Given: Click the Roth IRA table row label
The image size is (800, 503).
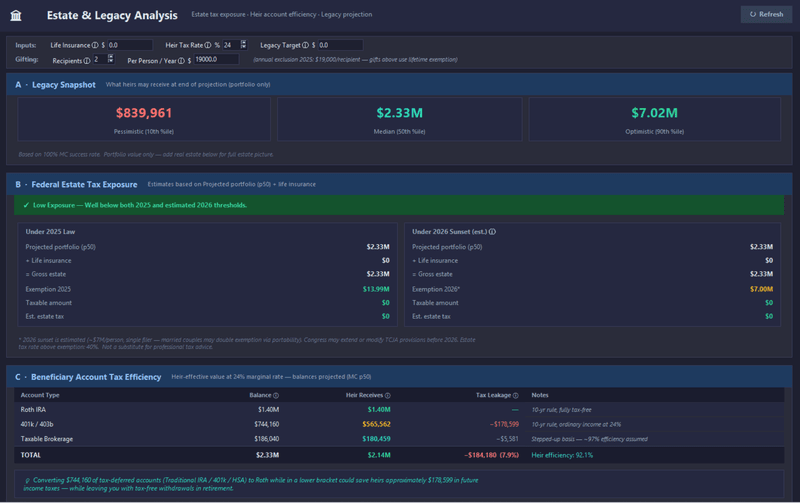Looking at the screenshot, I should tap(33, 410).
